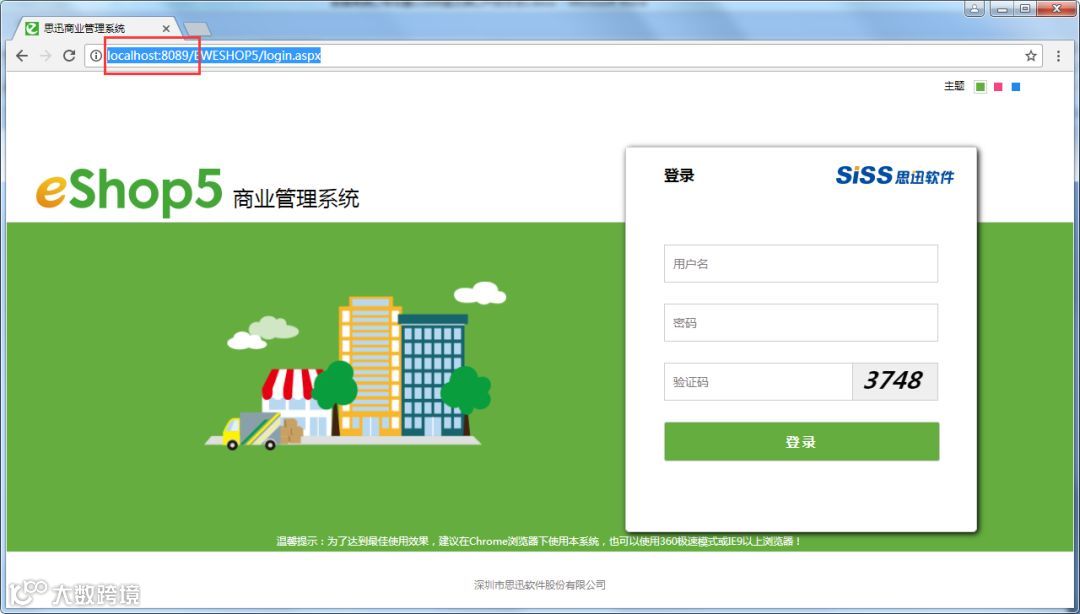The image size is (1080, 614).
Task: Choose the pink theme swatch
Action: (998, 87)
